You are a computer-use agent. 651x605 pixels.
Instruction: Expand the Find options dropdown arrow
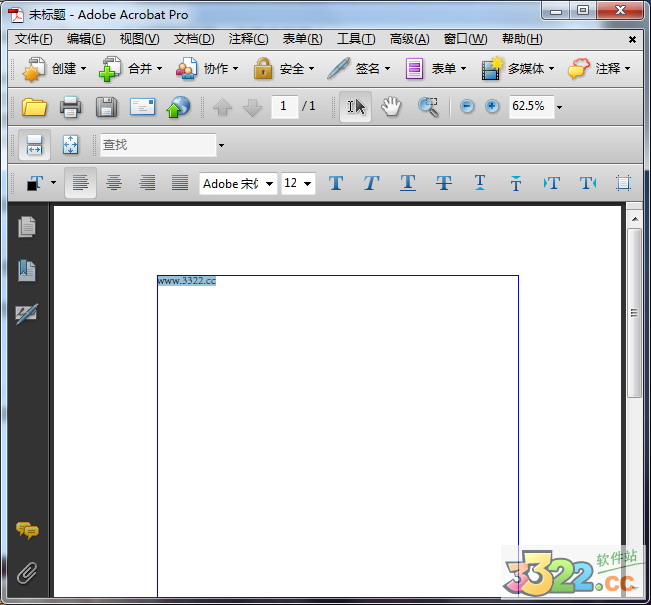click(221, 145)
